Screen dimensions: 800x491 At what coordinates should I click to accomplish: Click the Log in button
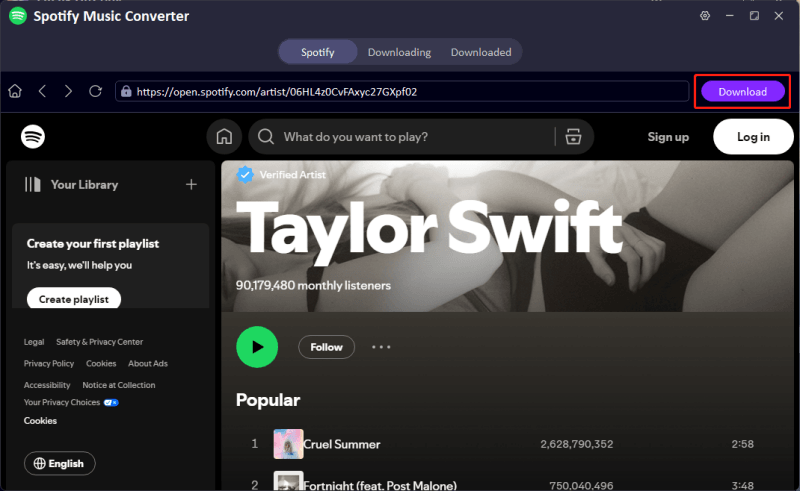click(754, 137)
